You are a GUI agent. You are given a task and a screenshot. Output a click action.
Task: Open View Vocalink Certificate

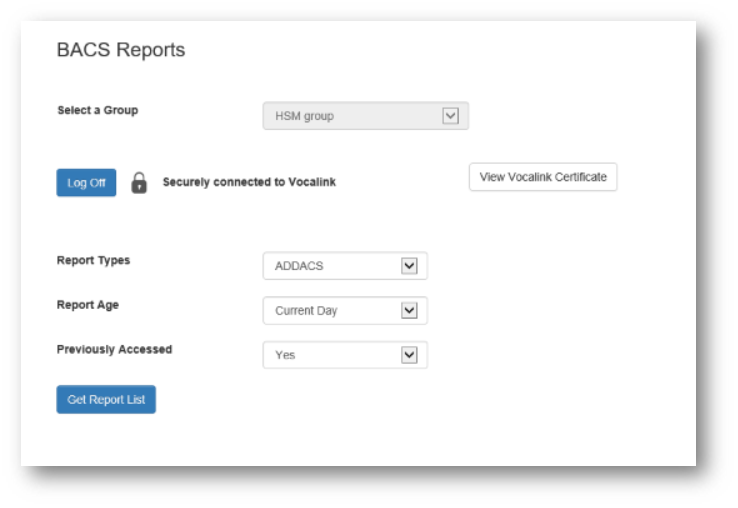coord(543,177)
